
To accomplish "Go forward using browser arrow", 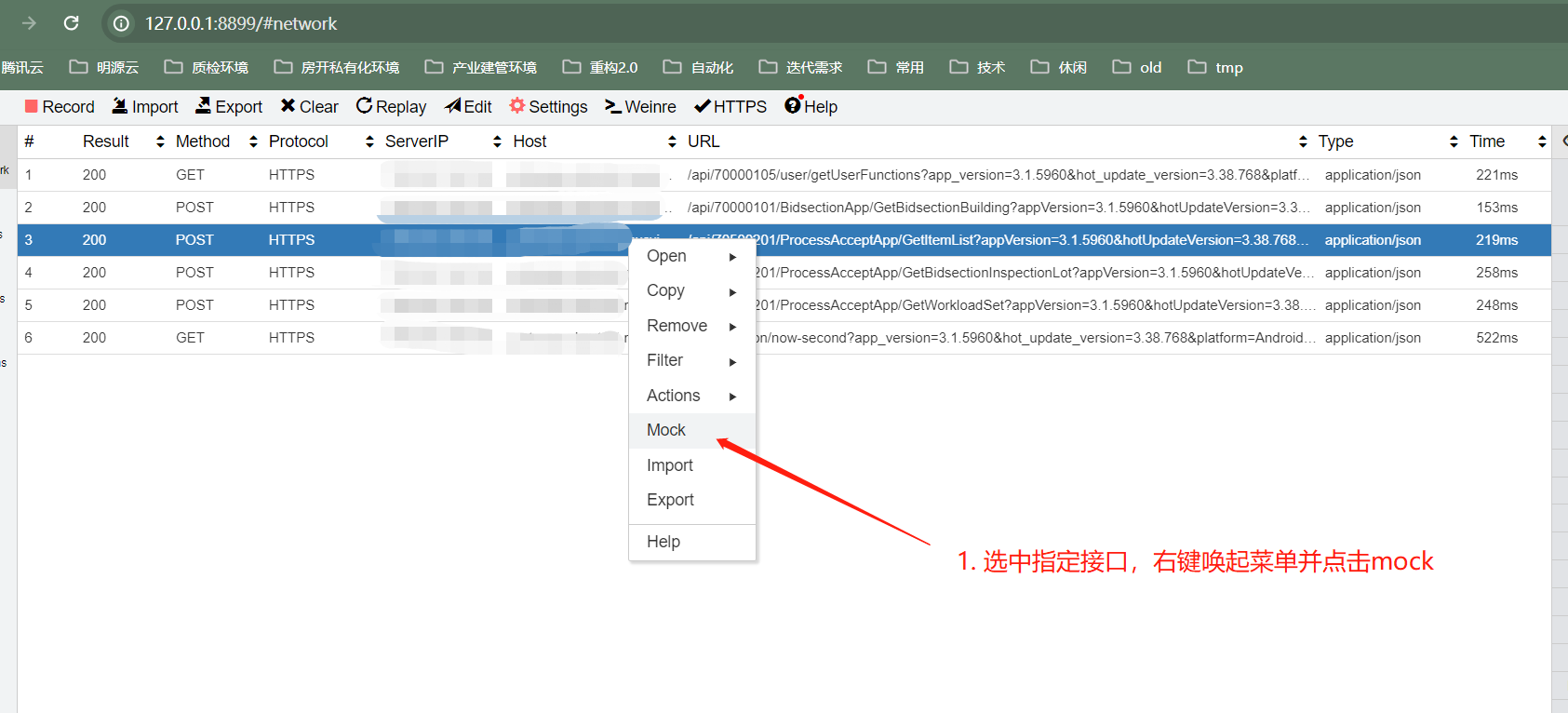I will tap(29, 23).
